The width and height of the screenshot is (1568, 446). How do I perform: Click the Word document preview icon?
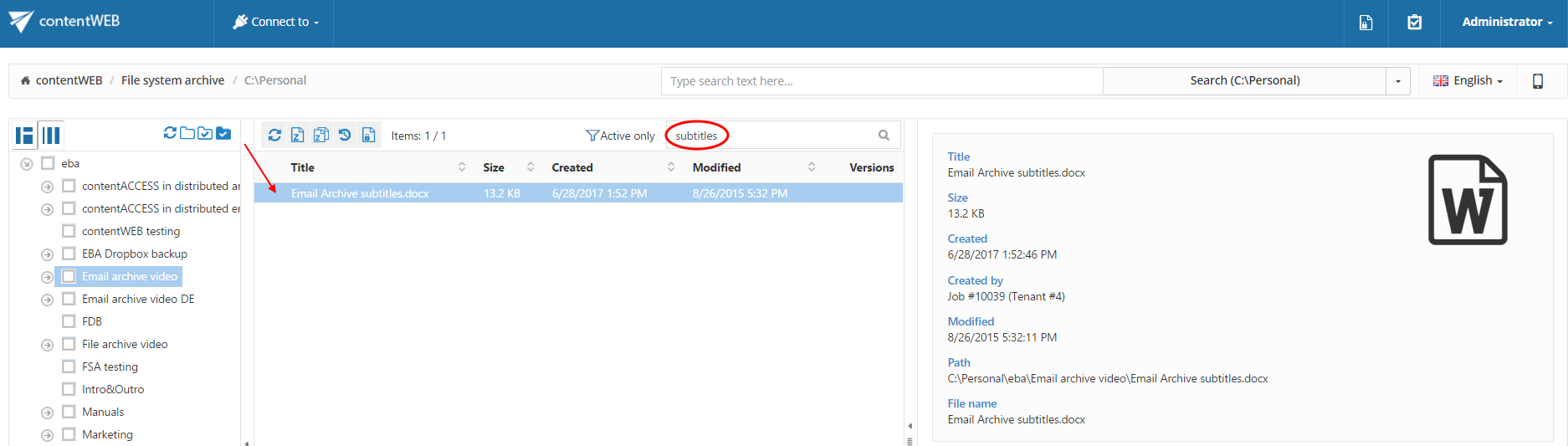pos(1468,200)
